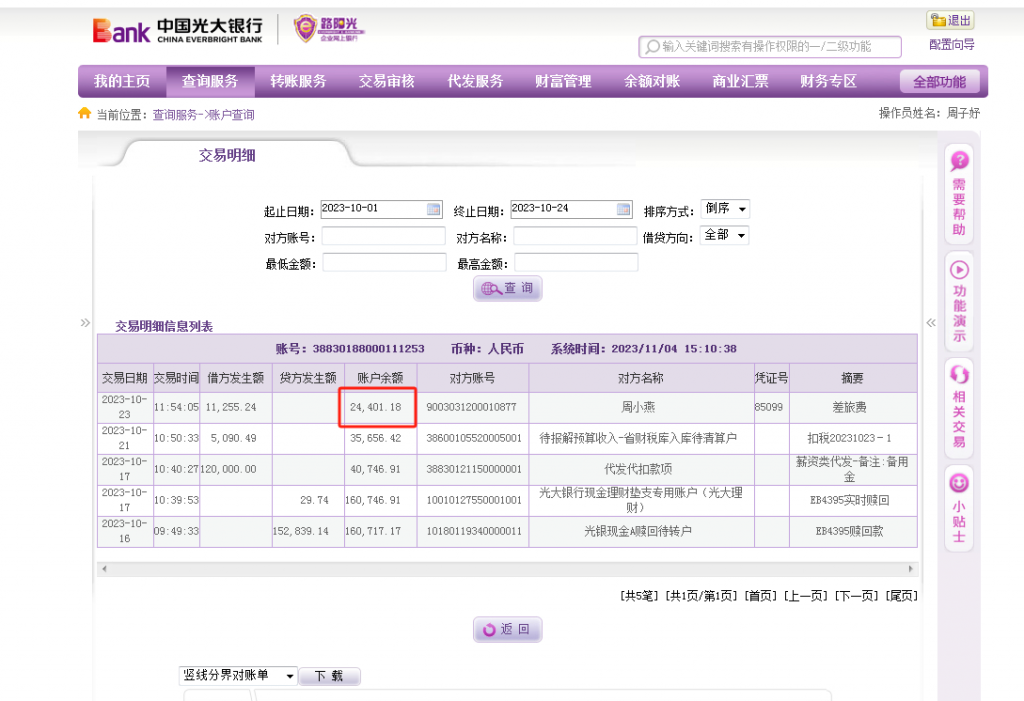Click the 下载 download button

click(x=329, y=676)
